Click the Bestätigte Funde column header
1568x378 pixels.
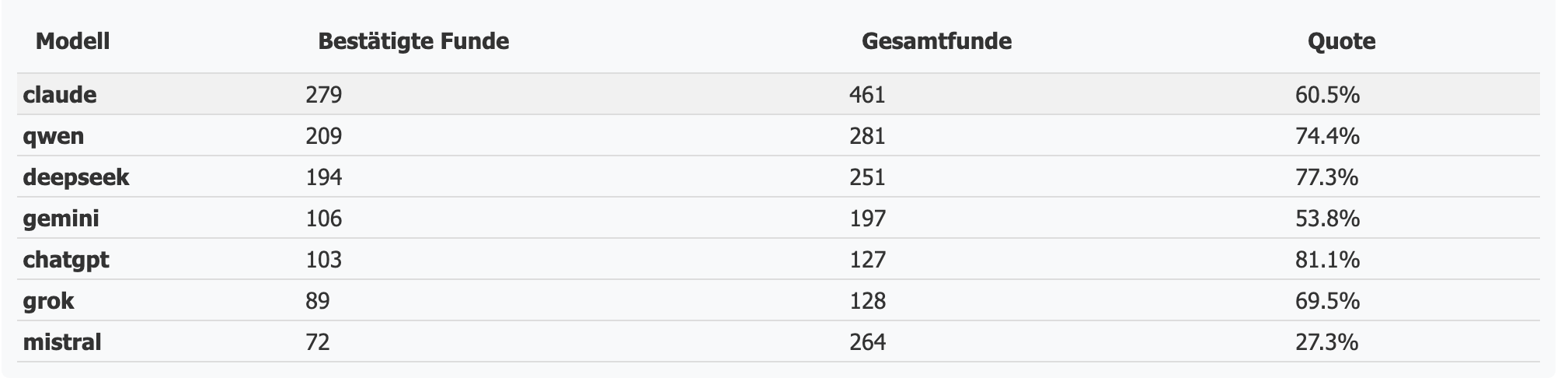pos(413,41)
